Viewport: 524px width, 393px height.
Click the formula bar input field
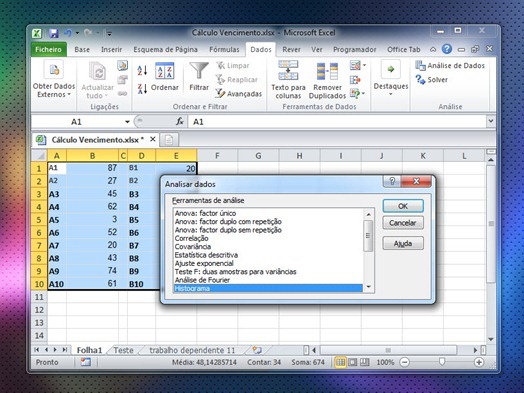coord(338,122)
